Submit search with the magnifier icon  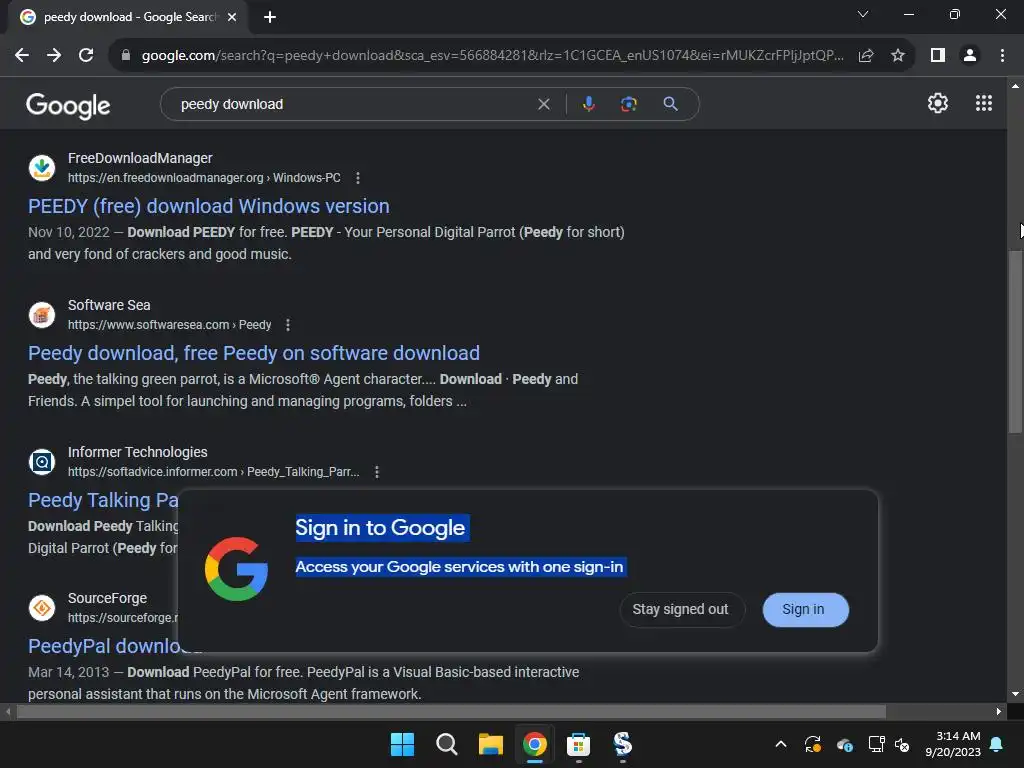[670, 104]
